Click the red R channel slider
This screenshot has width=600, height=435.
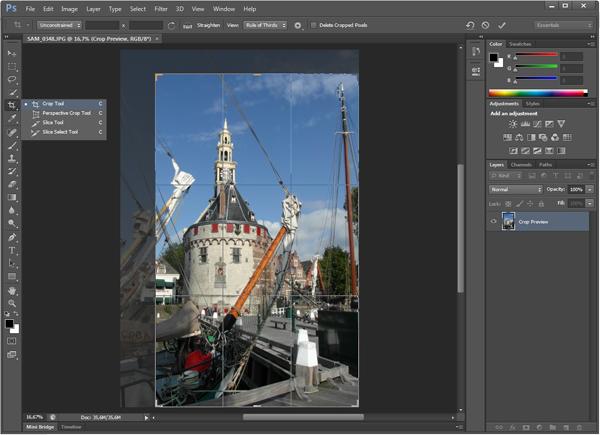(x=536, y=55)
